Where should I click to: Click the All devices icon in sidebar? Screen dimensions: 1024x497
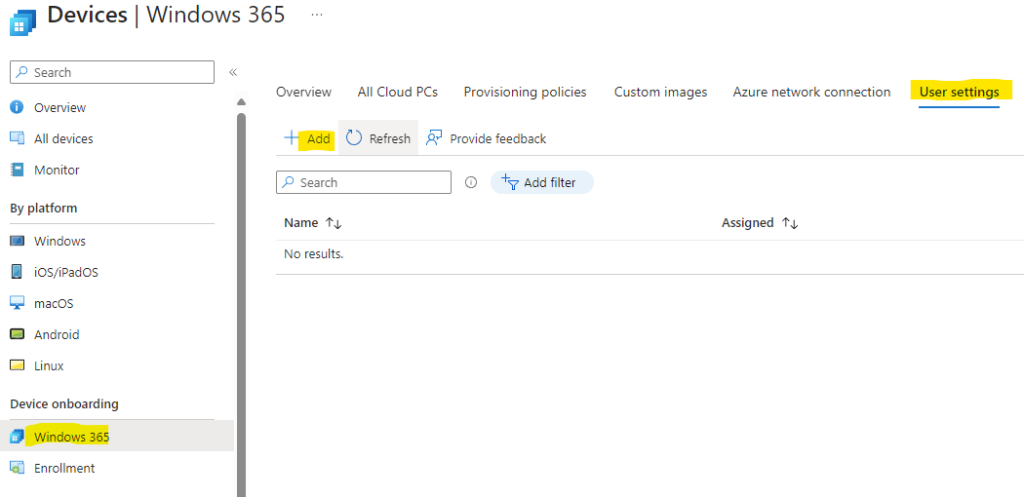(17, 138)
